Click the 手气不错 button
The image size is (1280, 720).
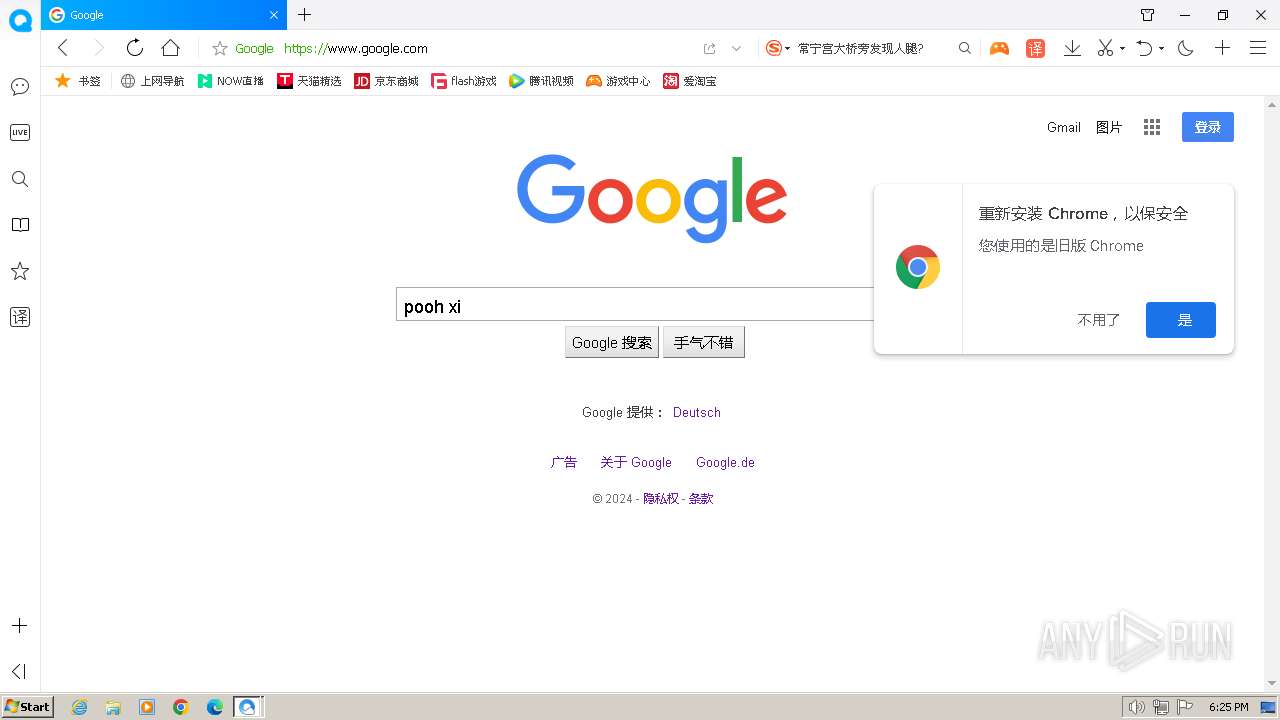pos(704,342)
